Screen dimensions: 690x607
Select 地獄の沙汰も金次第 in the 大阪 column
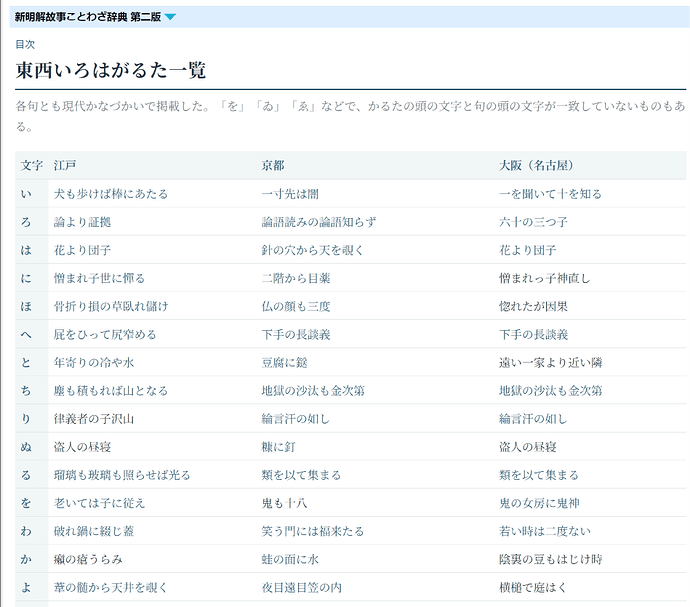pos(551,391)
